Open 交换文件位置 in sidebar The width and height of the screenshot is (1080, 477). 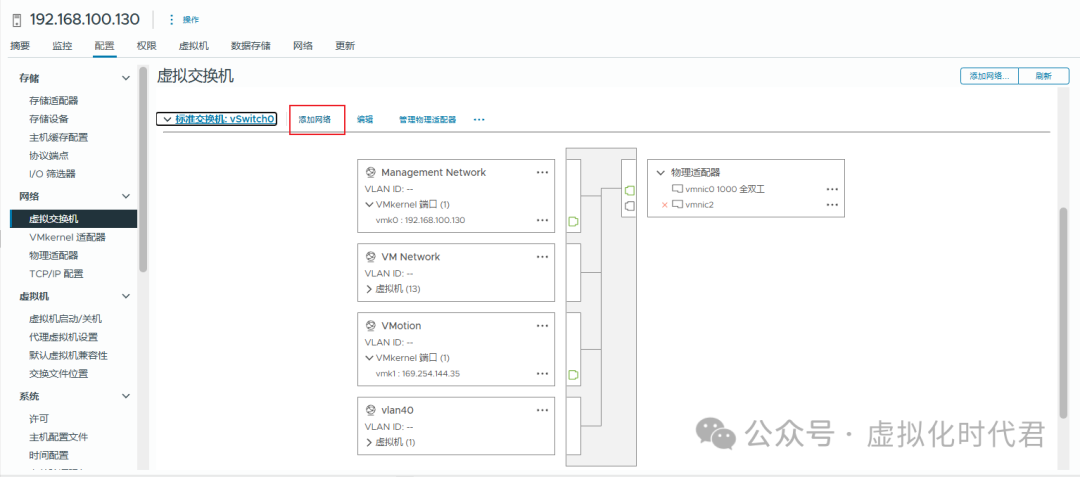click(x=59, y=374)
